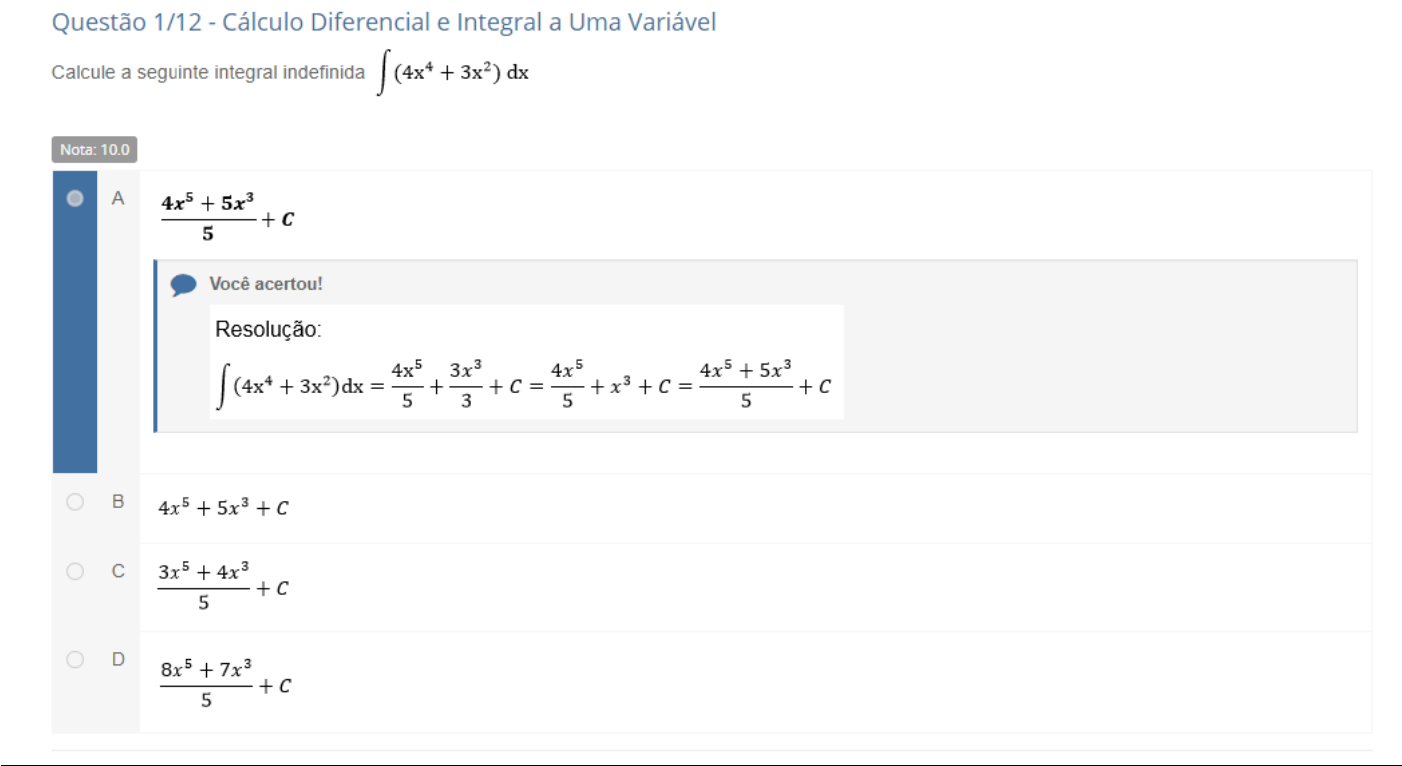Select radio button for option B
This screenshot has height=766, width=1402.
75,502
